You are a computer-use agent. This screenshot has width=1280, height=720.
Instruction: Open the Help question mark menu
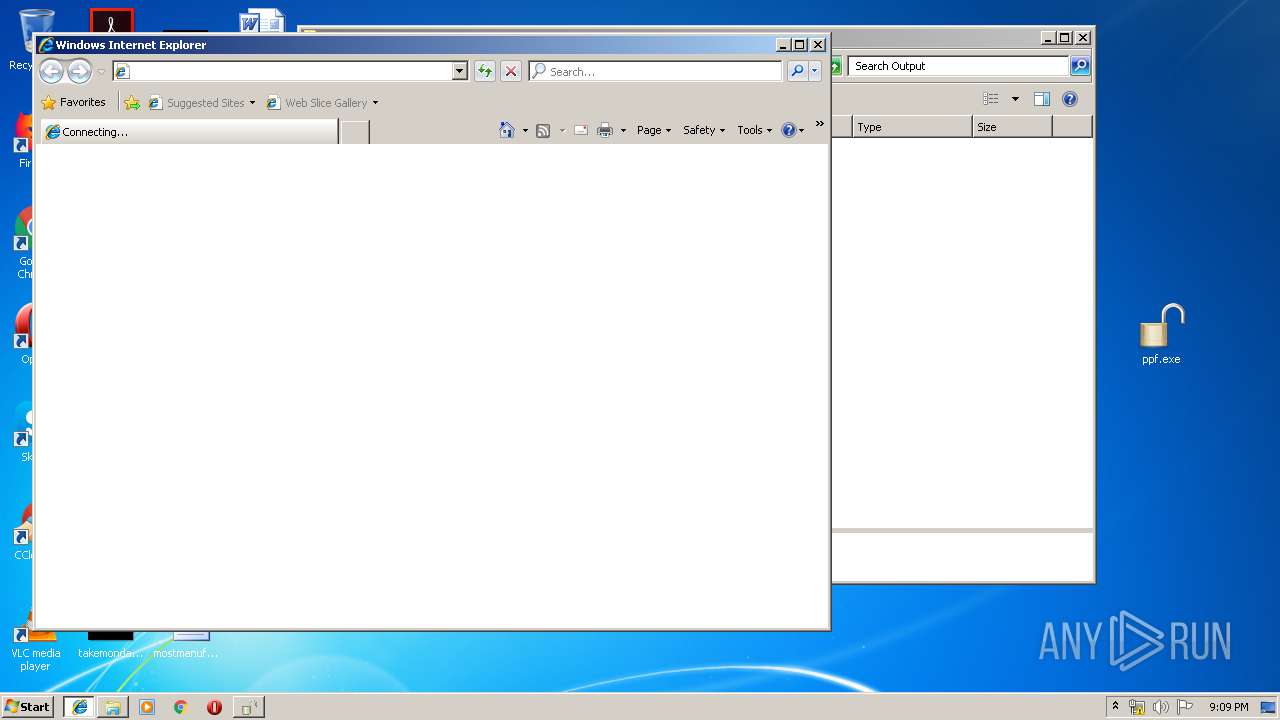click(x=793, y=130)
